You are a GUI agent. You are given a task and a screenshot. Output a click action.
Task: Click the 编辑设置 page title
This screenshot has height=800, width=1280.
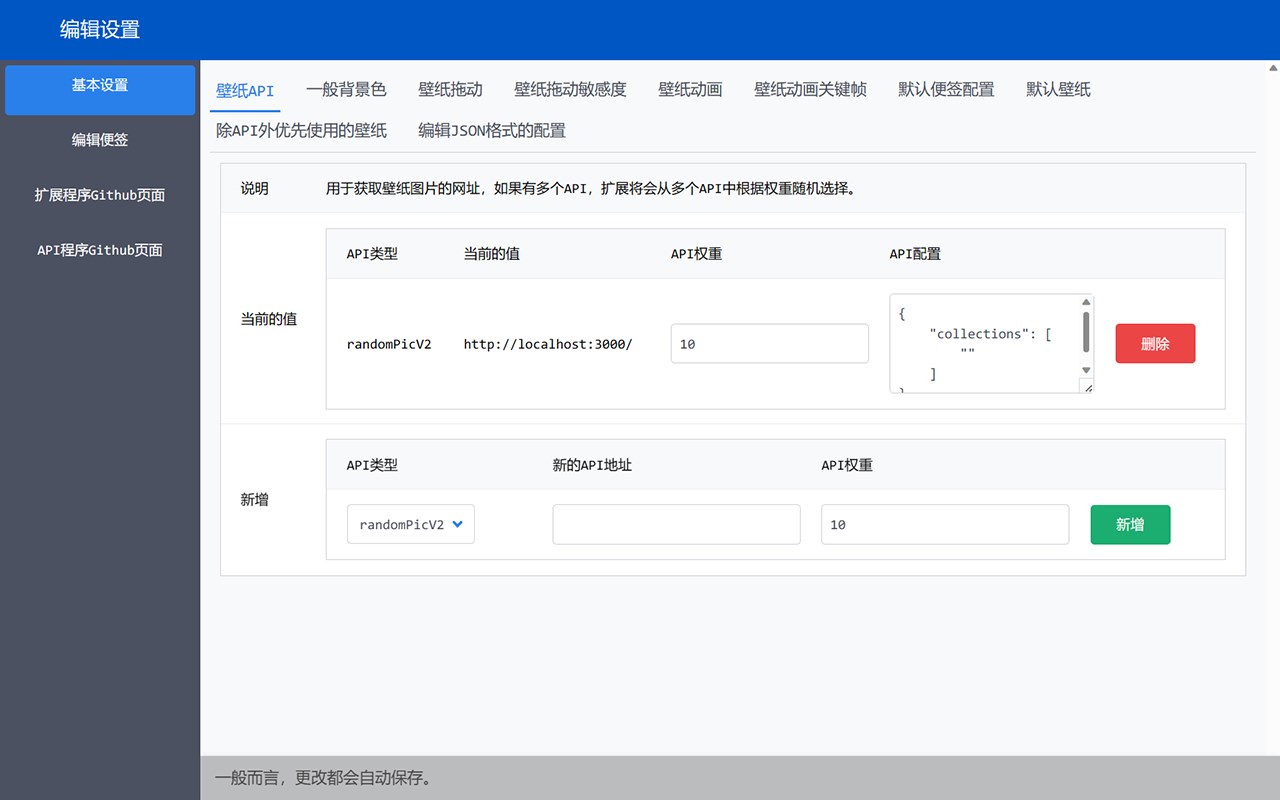point(100,30)
